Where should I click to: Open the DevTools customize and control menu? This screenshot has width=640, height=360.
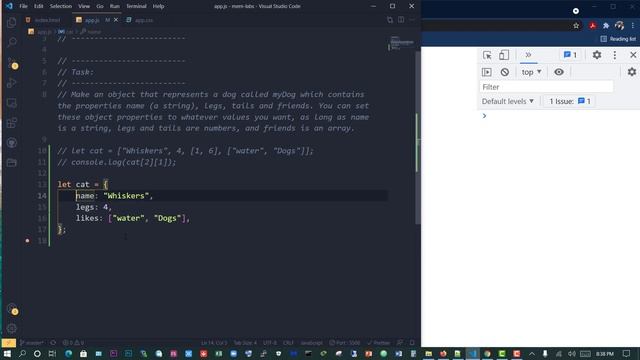pos(615,55)
